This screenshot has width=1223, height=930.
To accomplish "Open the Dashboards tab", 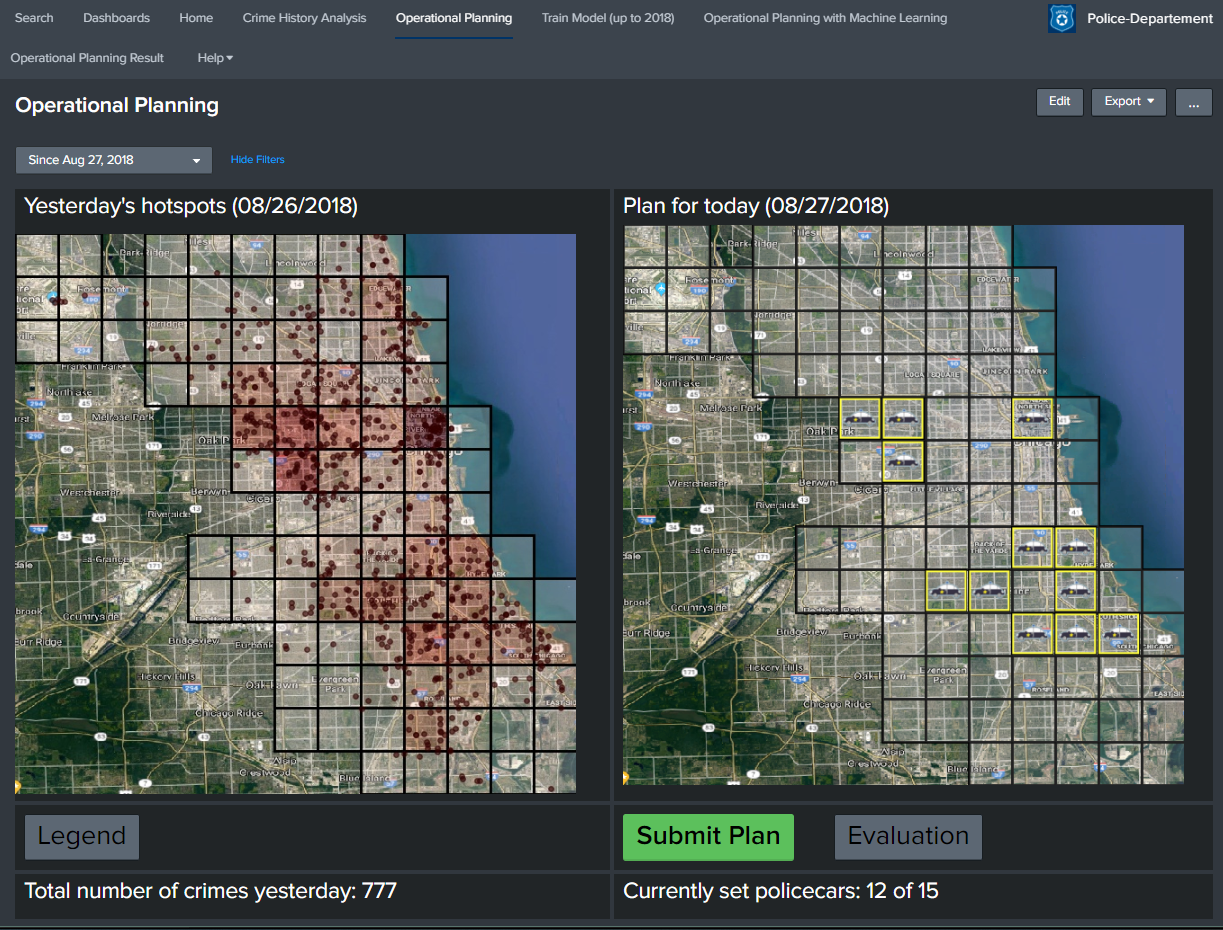I will coord(116,18).
